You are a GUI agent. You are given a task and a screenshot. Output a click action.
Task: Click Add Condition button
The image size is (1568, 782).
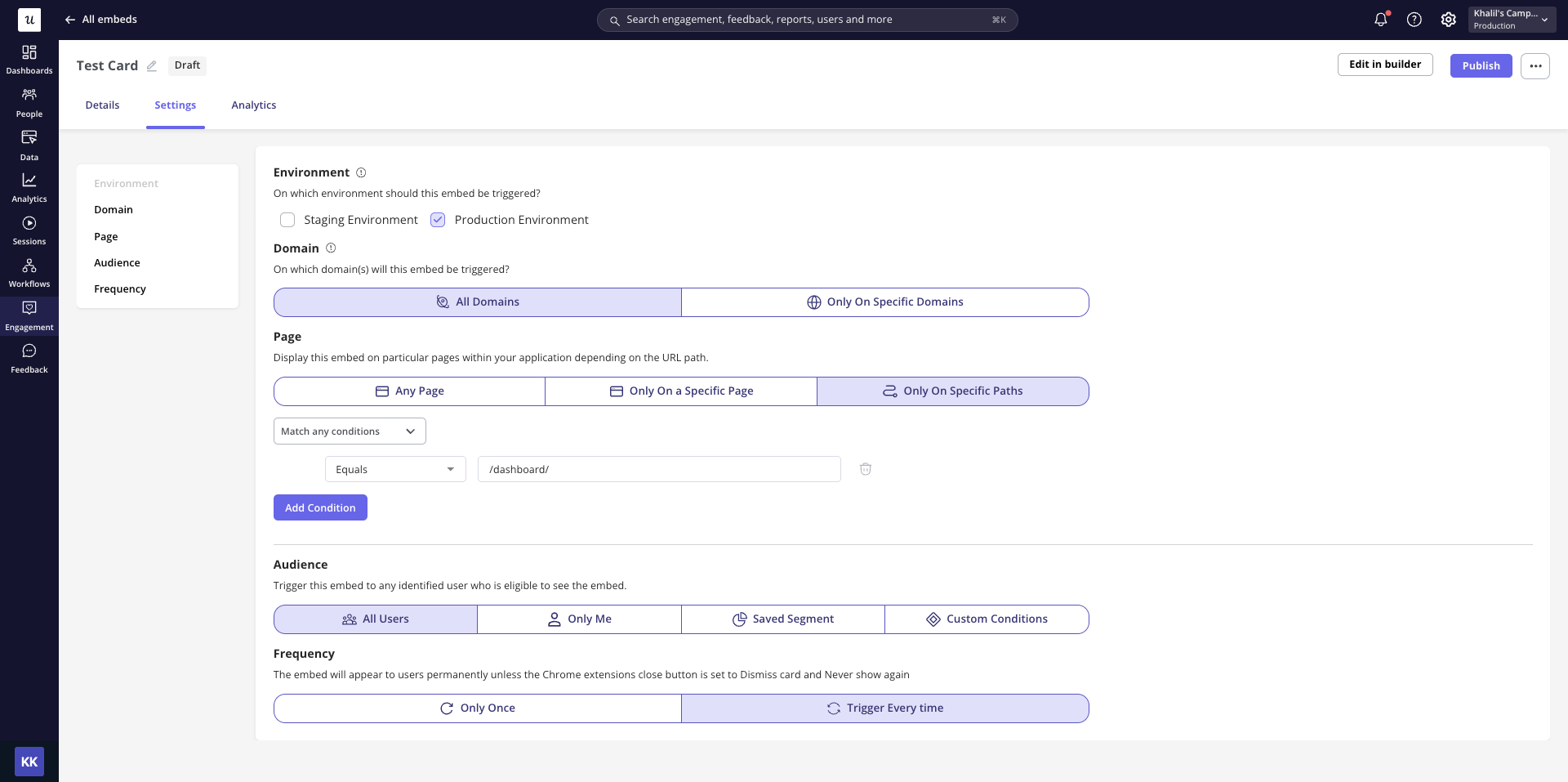(320, 507)
